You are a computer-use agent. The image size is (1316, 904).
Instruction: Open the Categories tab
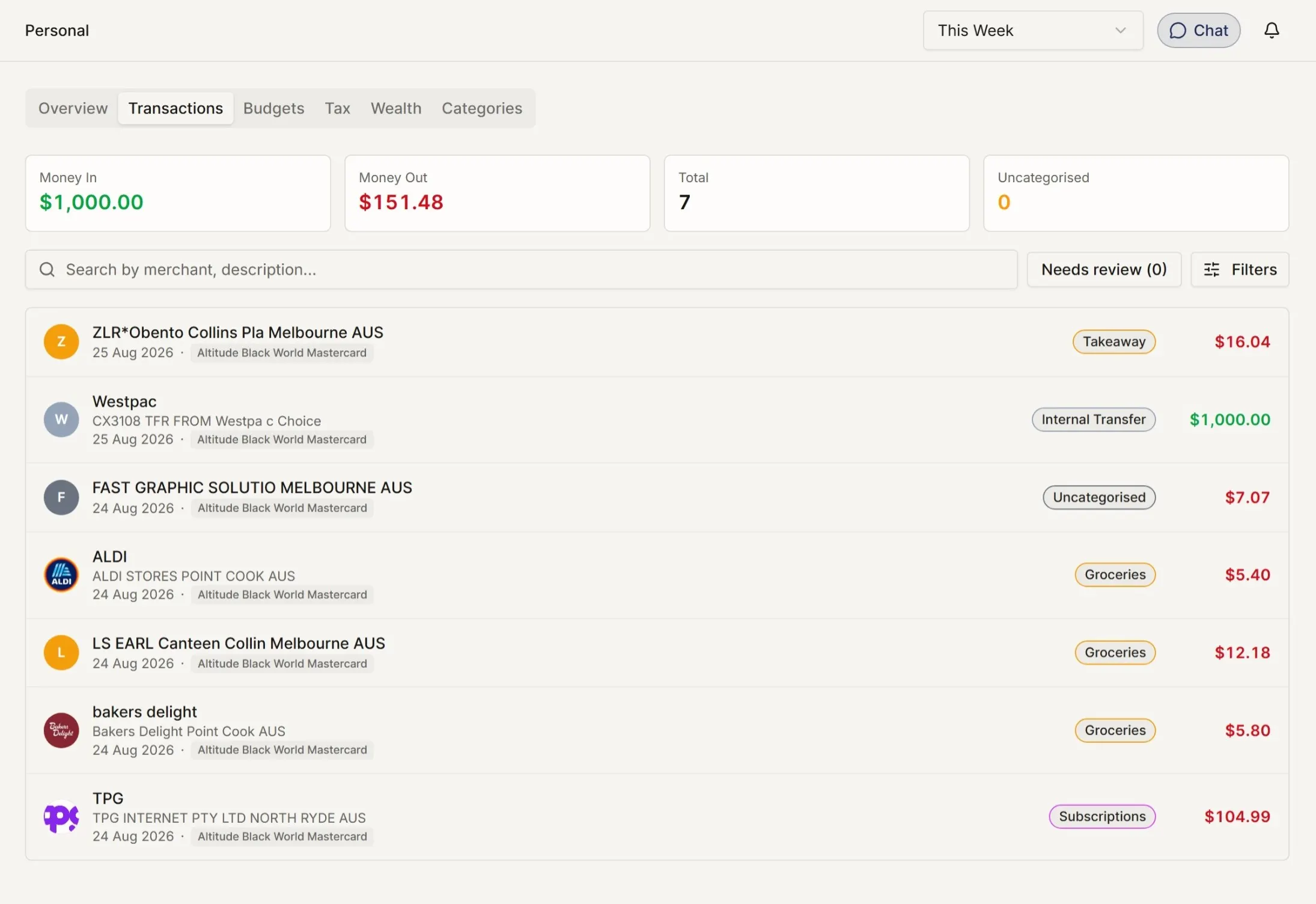[x=482, y=108]
